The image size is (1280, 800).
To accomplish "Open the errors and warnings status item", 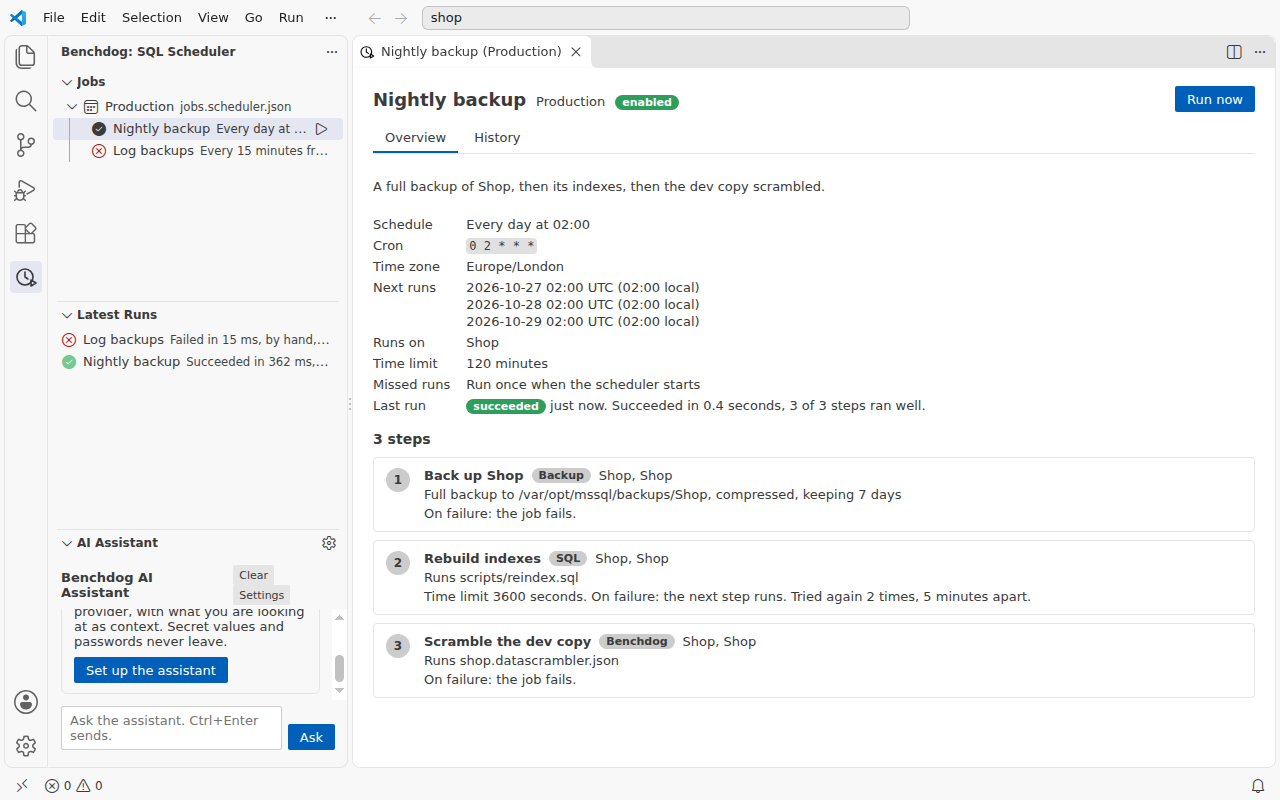I will pos(74,786).
